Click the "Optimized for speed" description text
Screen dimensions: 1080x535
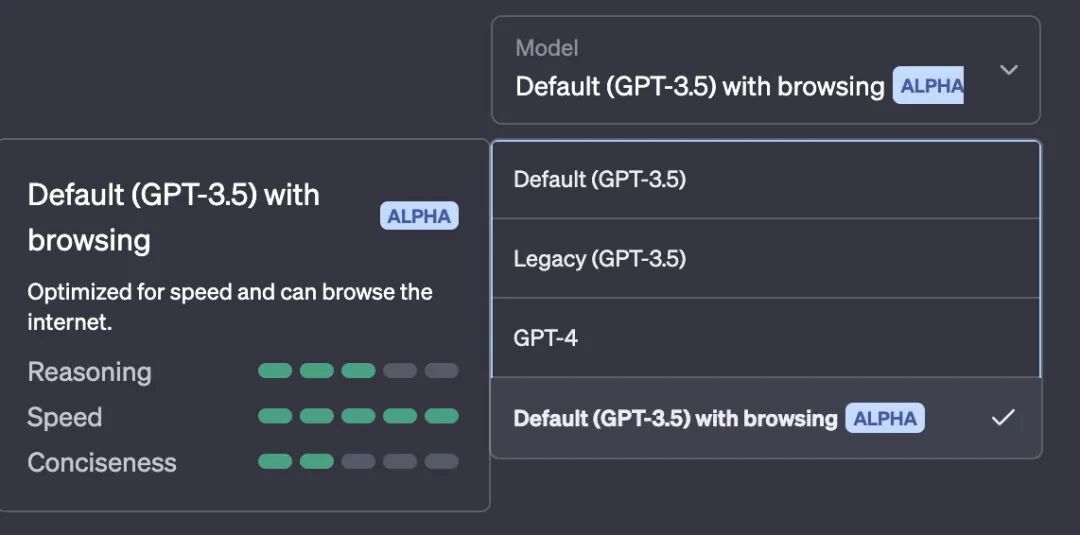tap(229, 306)
